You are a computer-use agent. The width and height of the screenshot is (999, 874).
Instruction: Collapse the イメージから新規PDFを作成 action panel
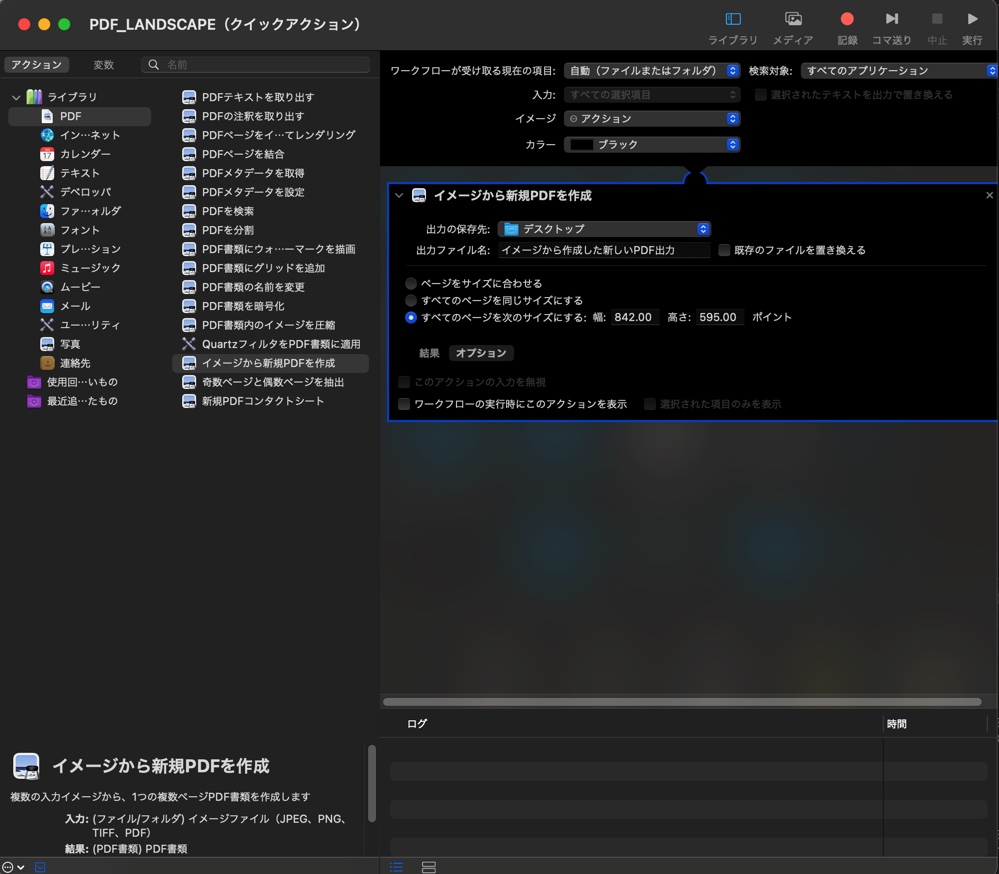[399, 196]
